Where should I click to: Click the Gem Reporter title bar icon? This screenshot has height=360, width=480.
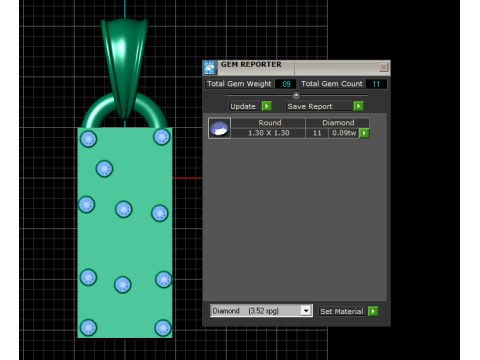tap(210, 68)
